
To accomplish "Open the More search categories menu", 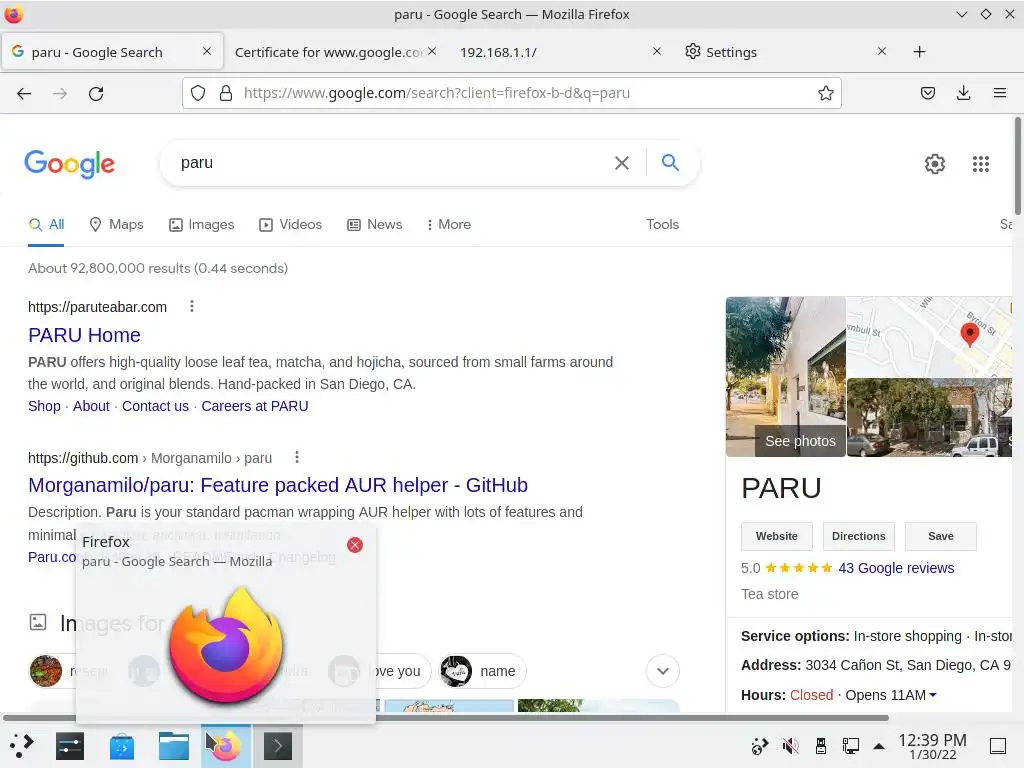I will coord(449,225).
